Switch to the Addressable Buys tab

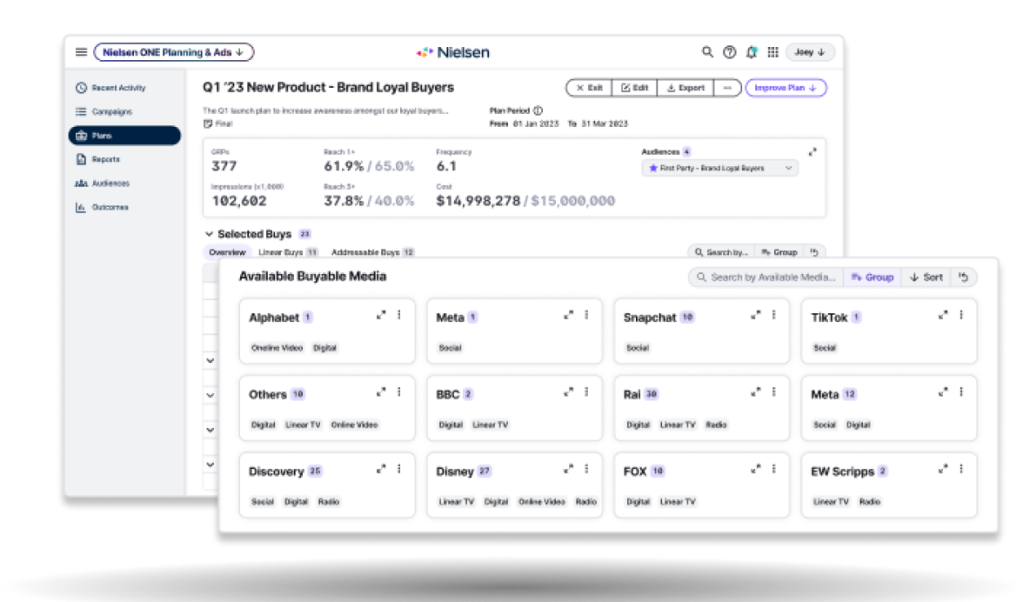point(373,252)
